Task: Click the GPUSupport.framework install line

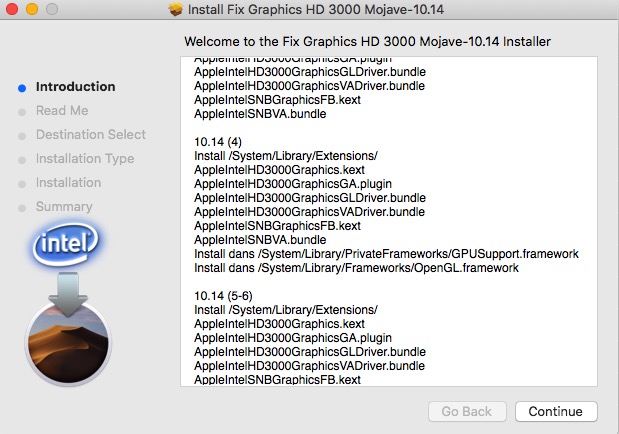Action: point(386,254)
